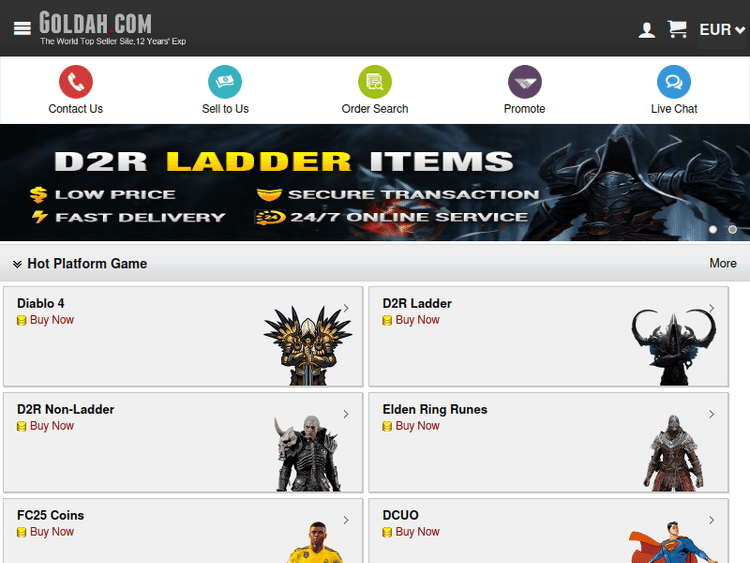The height and width of the screenshot is (563, 750).
Task: Select the first banner carousel dot
Action: point(713,230)
